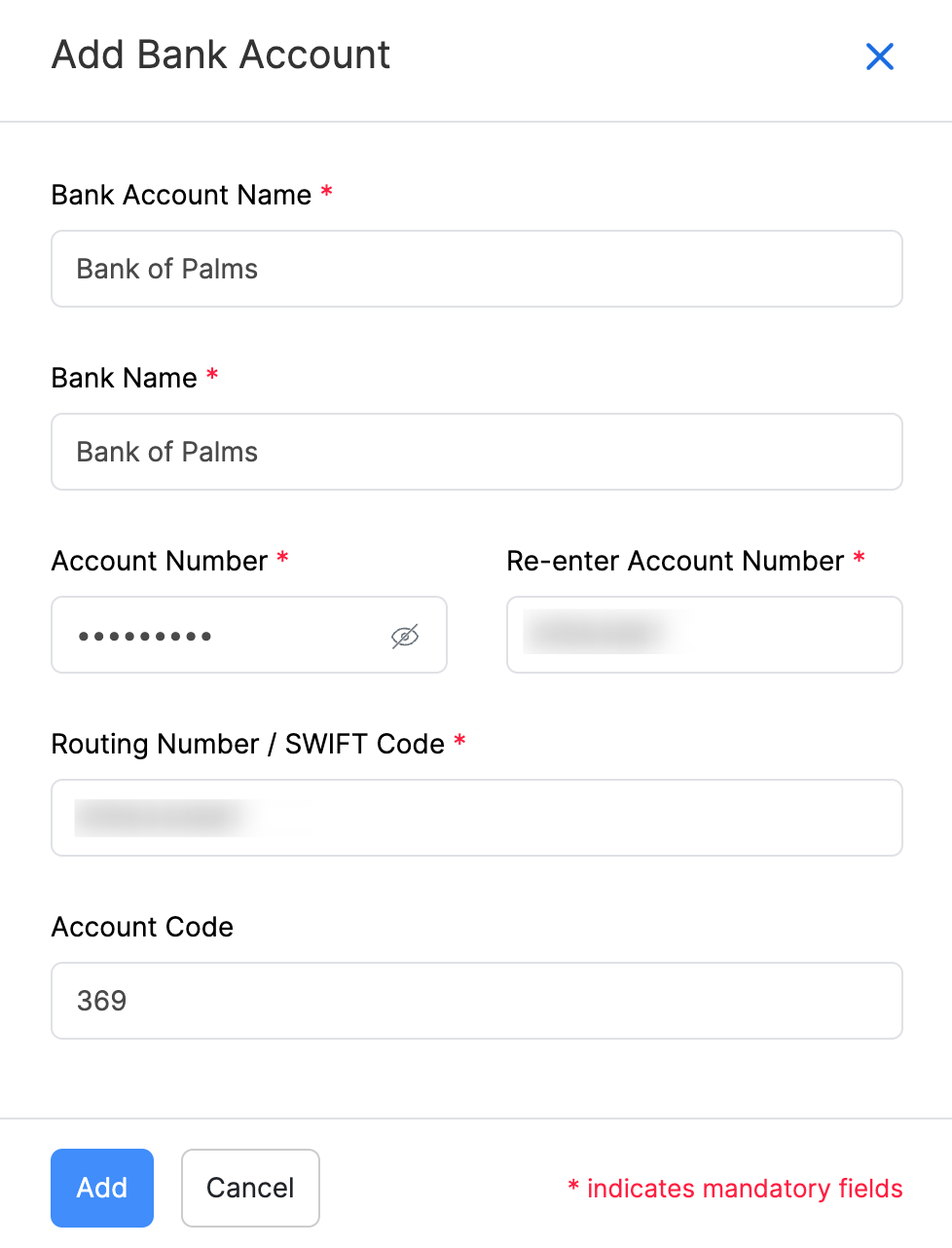Image resolution: width=952 pixels, height=1248 pixels.
Task: Select the Bank Name field showing Bank of Palms
Action: click(x=476, y=452)
